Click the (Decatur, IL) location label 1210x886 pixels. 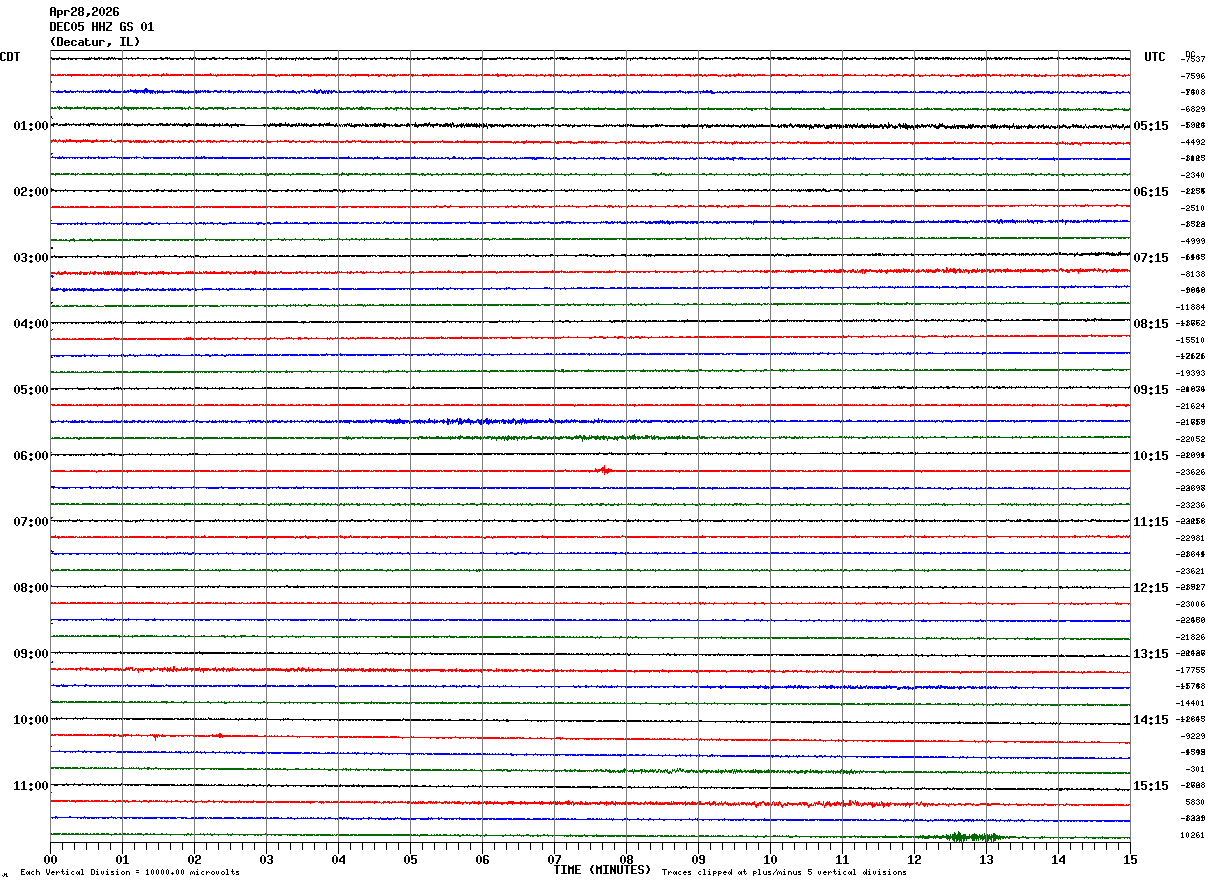point(95,42)
